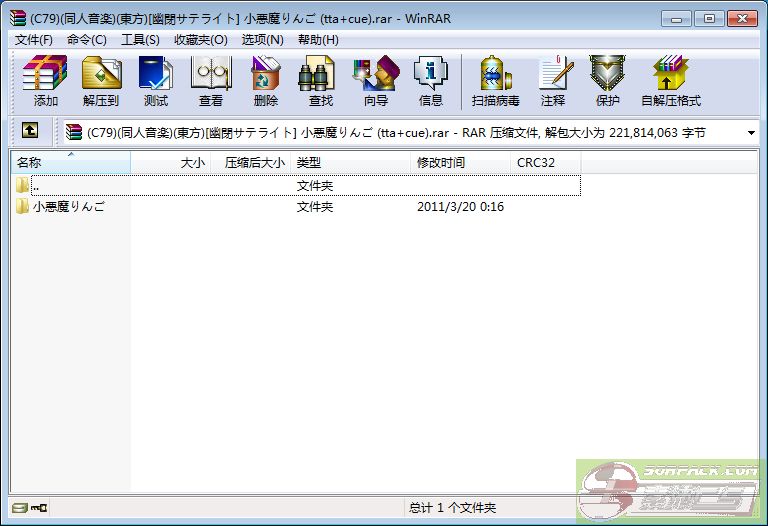Click the parent folder '..' icon
The image size is (768, 526).
point(22,186)
